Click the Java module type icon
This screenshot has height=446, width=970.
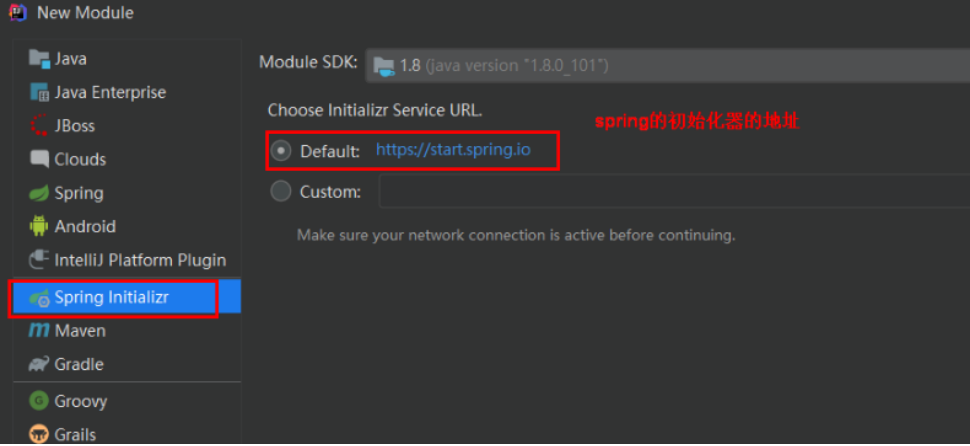point(39,59)
